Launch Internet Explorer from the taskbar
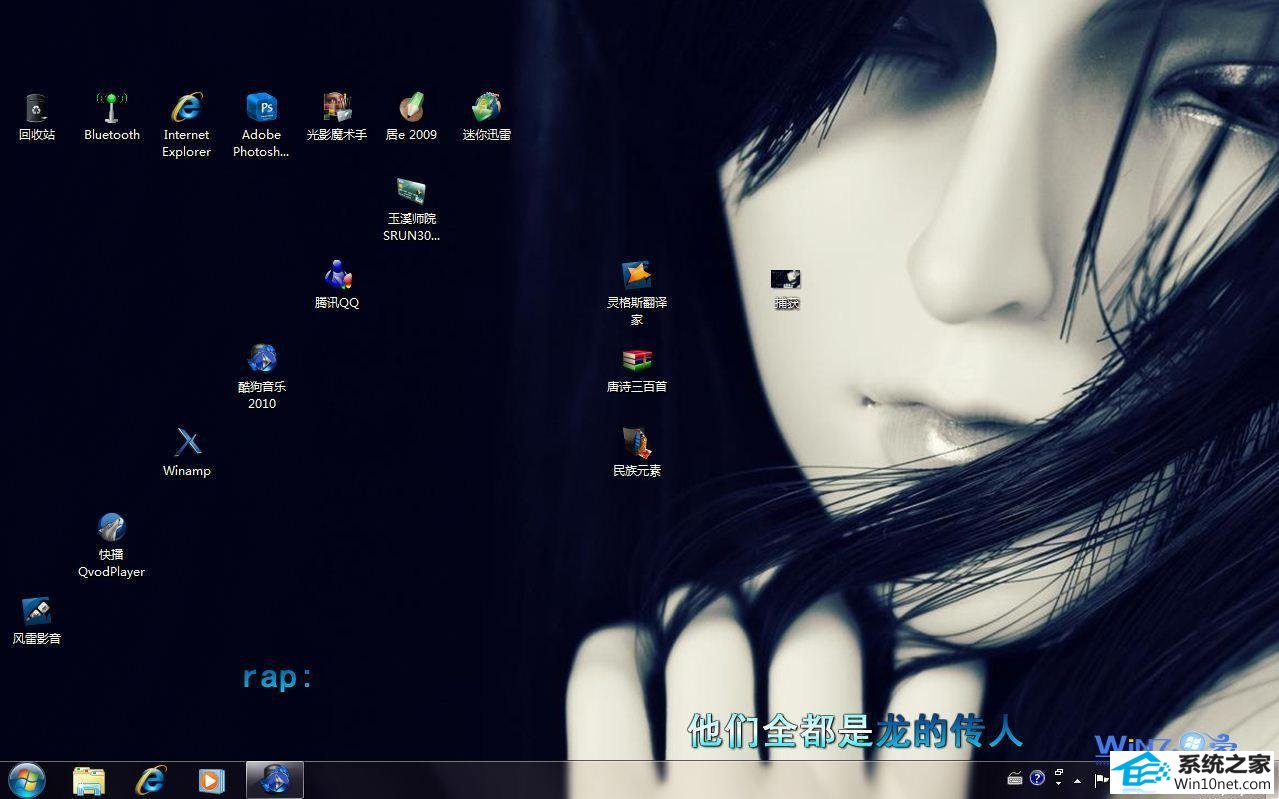Image resolution: width=1279 pixels, height=799 pixels. (x=151, y=780)
